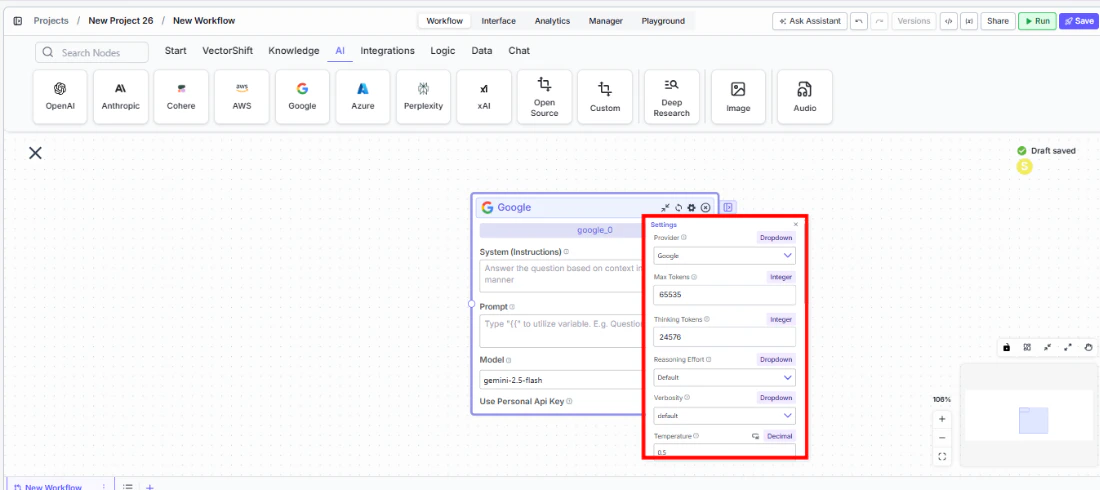Add an OpenAI node
Image resolution: width=1100 pixels, height=490 pixels.
(x=60, y=97)
